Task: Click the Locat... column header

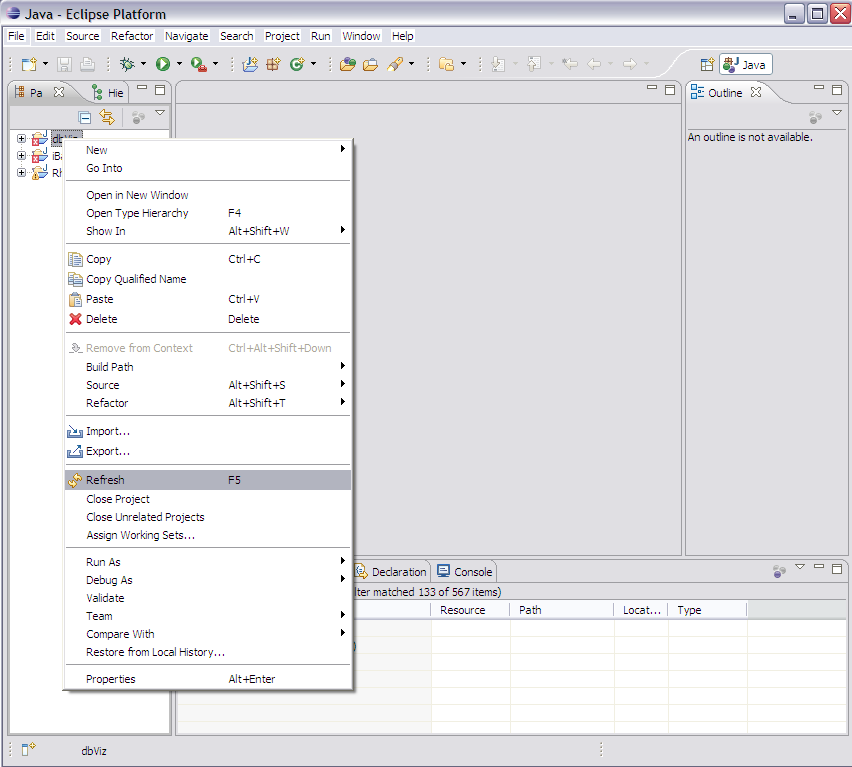Action: [641, 610]
